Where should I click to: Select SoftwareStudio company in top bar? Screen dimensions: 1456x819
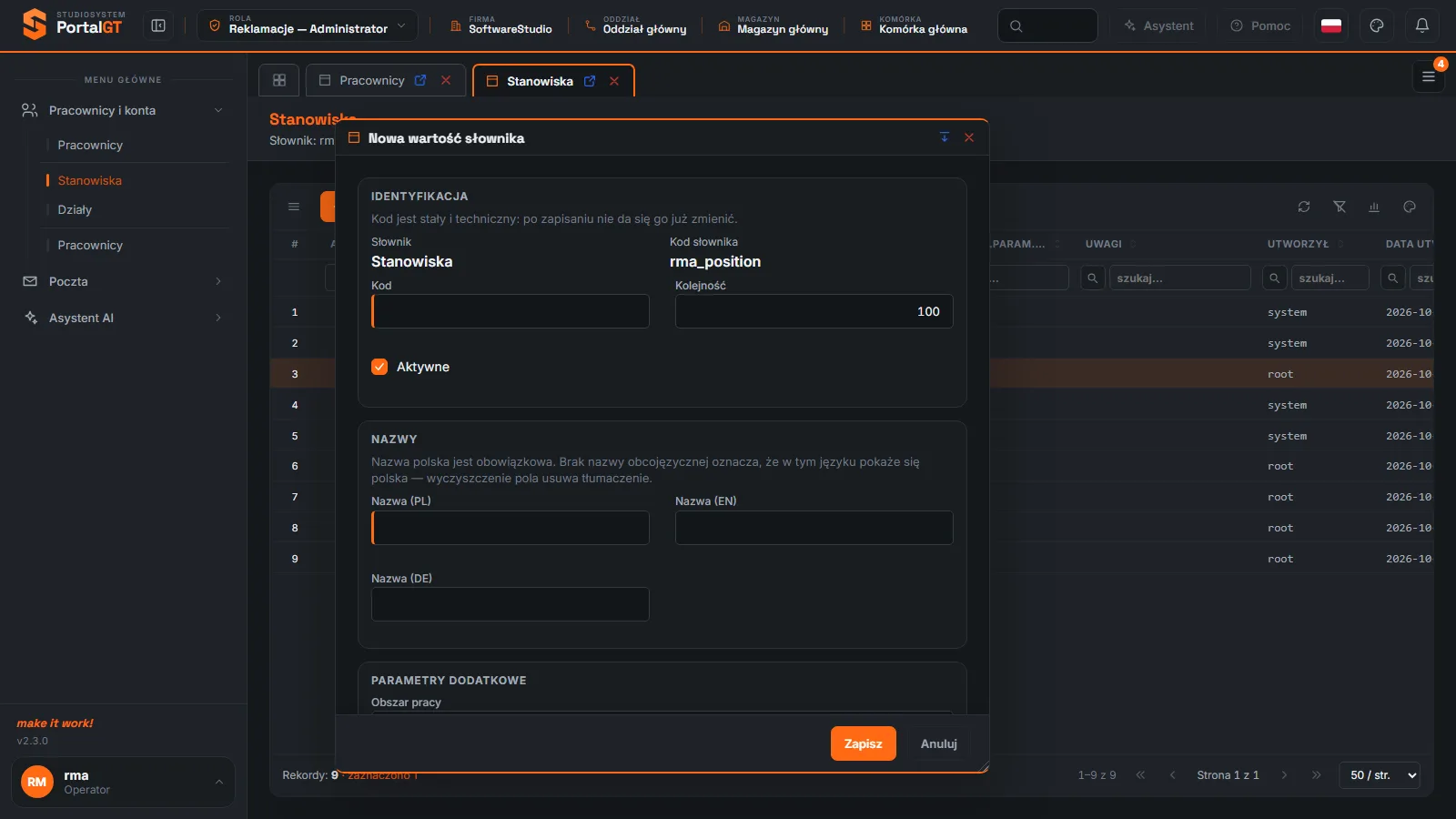coord(500,25)
